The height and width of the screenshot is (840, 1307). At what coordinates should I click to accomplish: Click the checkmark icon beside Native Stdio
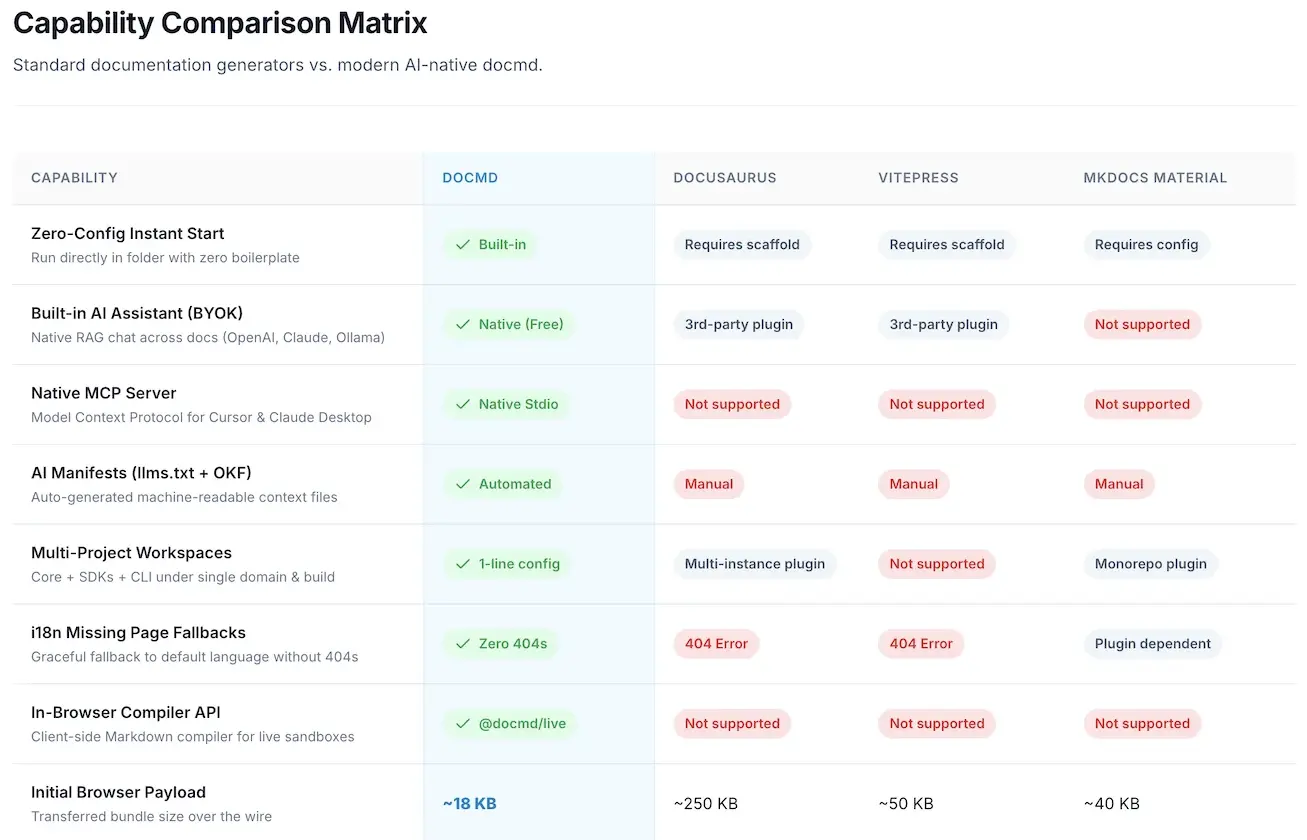(463, 404)
